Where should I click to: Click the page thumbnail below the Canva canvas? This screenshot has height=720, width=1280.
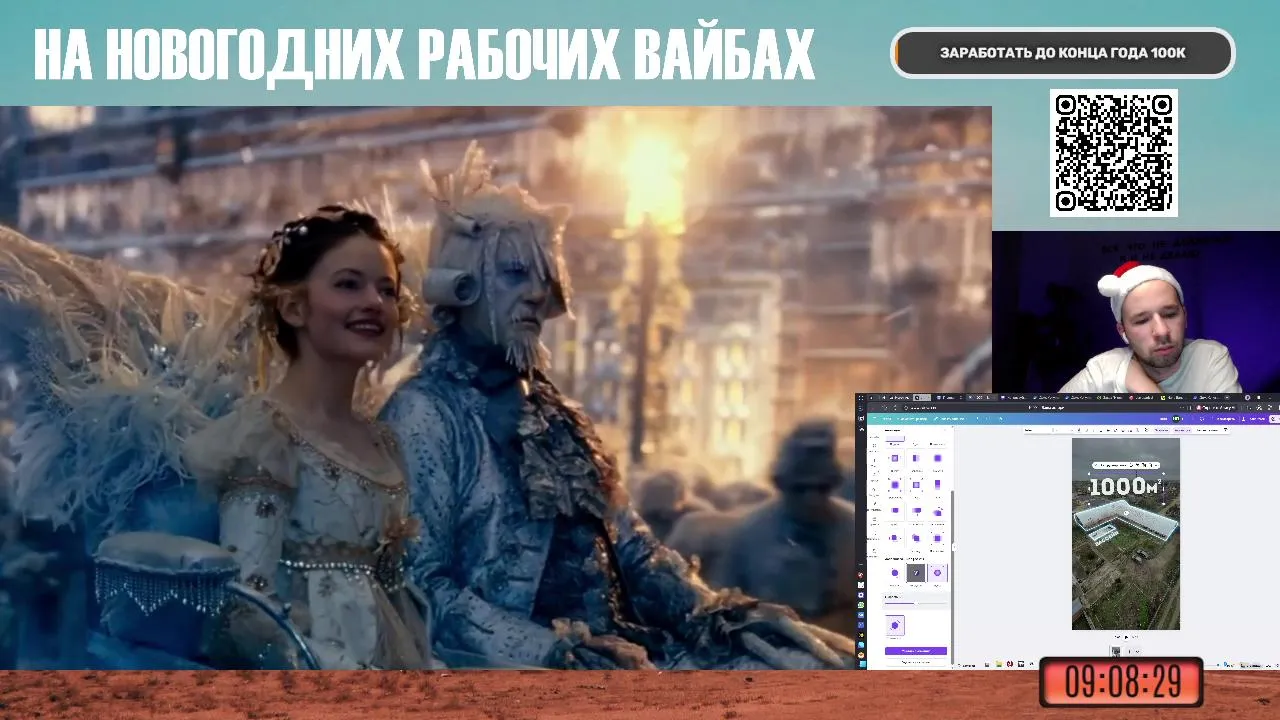[1116, 651]
